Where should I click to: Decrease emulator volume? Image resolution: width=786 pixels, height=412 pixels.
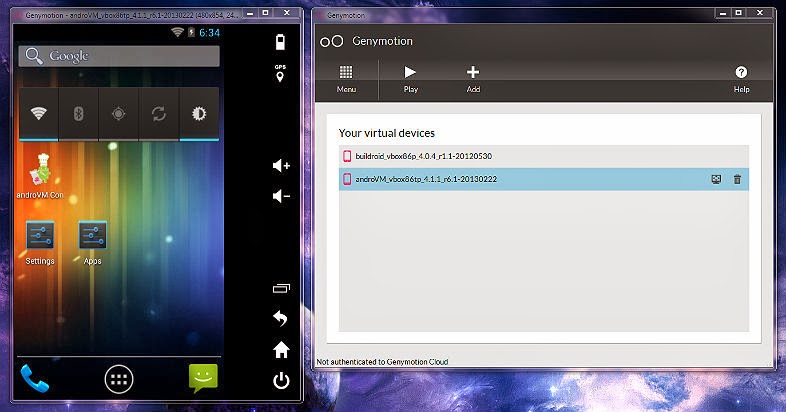click(x=281, y=196)
